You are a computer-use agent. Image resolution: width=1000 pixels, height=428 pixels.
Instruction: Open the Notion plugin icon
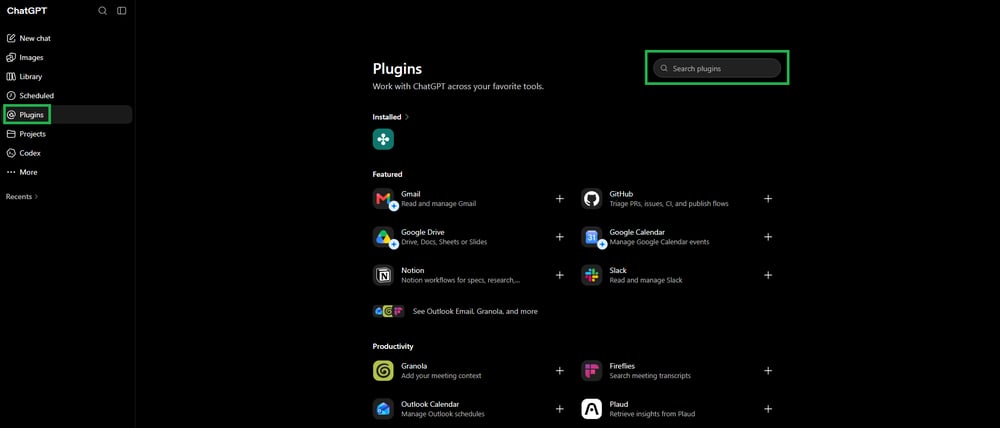point(383,276)
